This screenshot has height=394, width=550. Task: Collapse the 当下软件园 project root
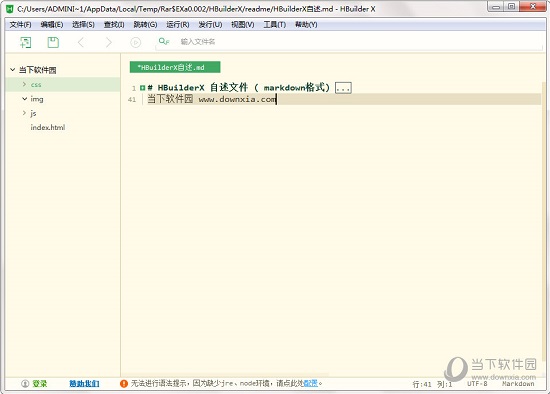13,69
